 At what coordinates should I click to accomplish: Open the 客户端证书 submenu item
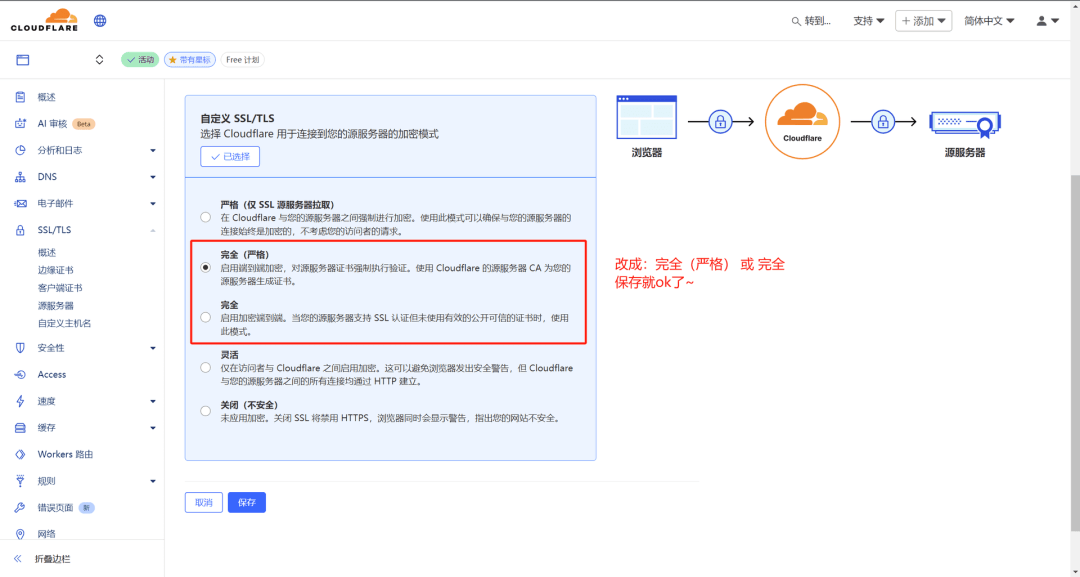pyautogui.click(x=60, y=288)
